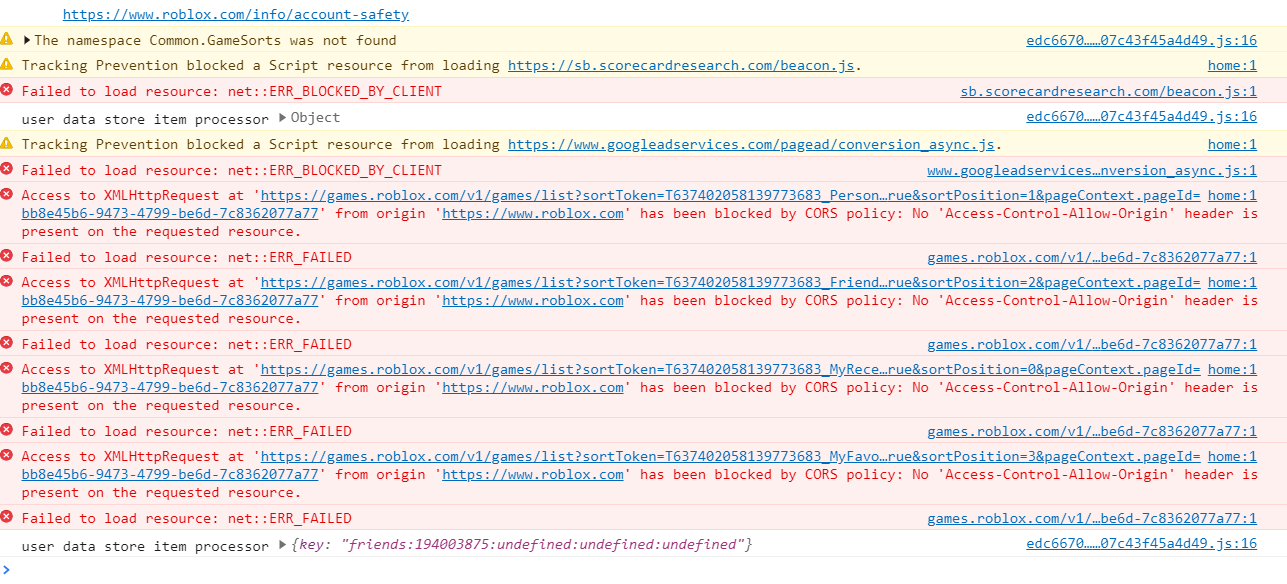This screenshot has width=1287, height=584.
Task: Open the home:1 source on the scorecardresearch warning row
Action: click(1232, 66)
